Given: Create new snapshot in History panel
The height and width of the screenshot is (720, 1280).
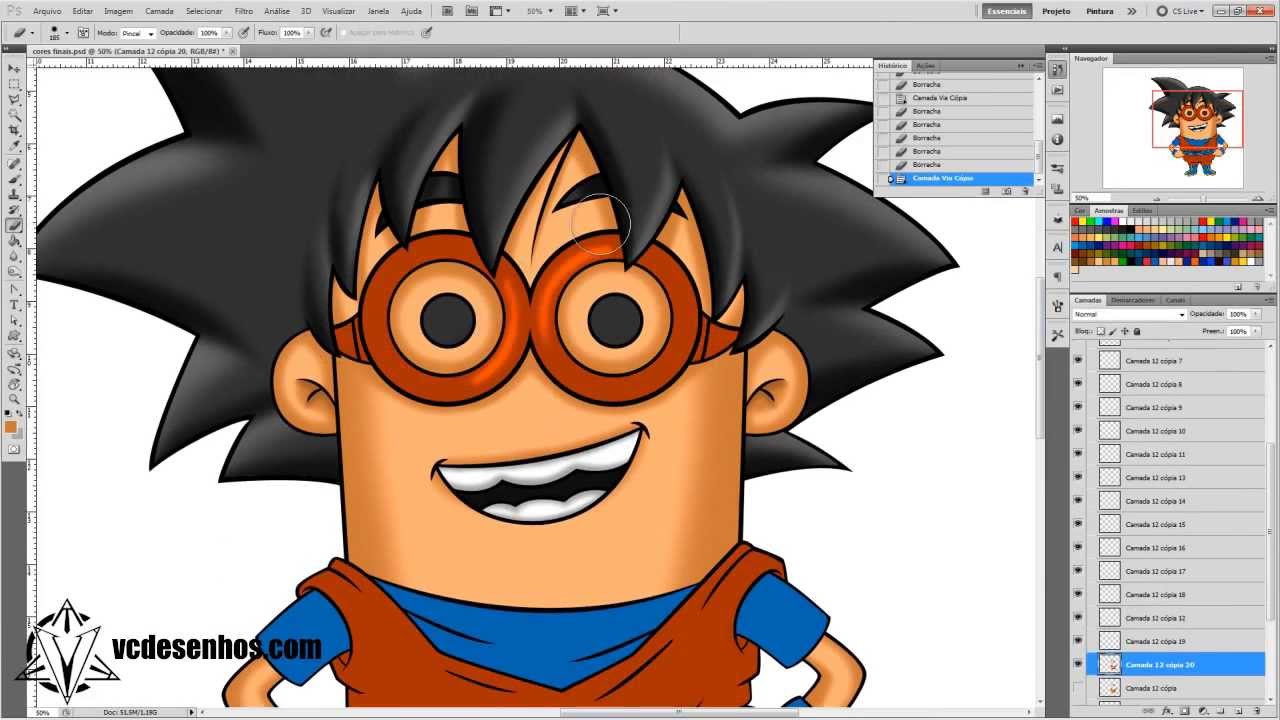Looking at the screenshot, I should pos(1005,191).
